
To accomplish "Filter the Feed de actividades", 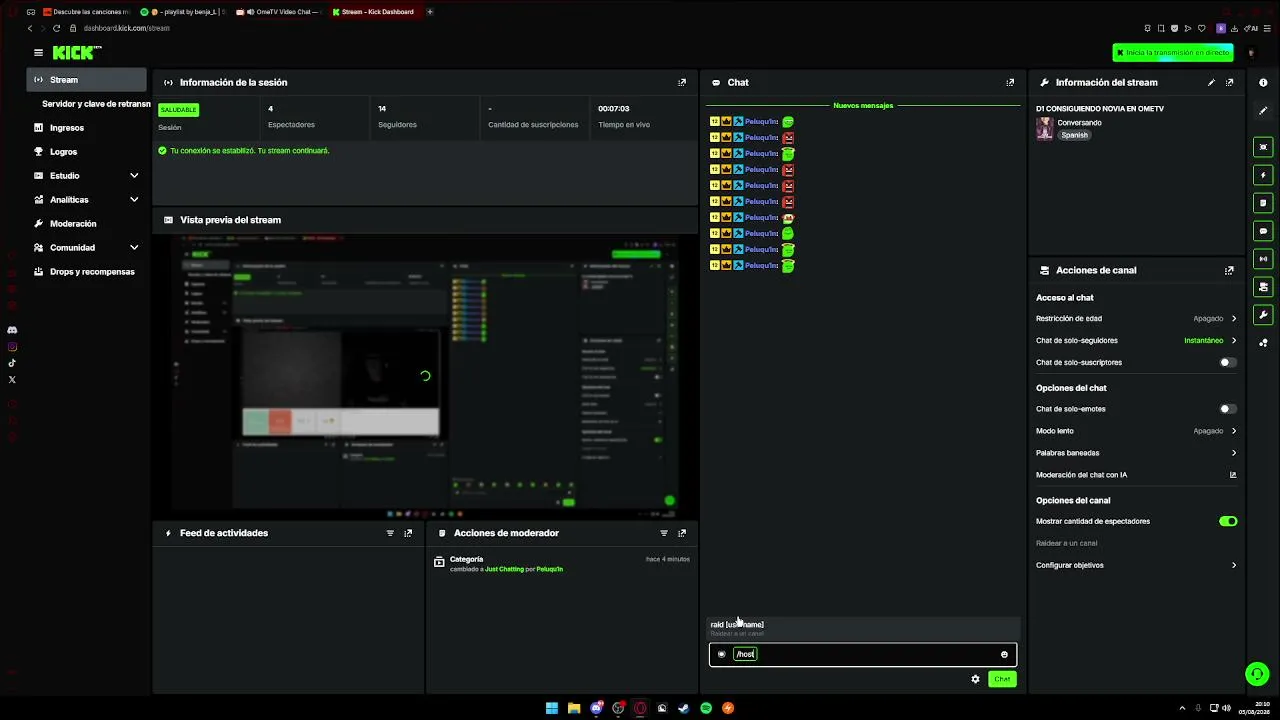I will [390, 533].
